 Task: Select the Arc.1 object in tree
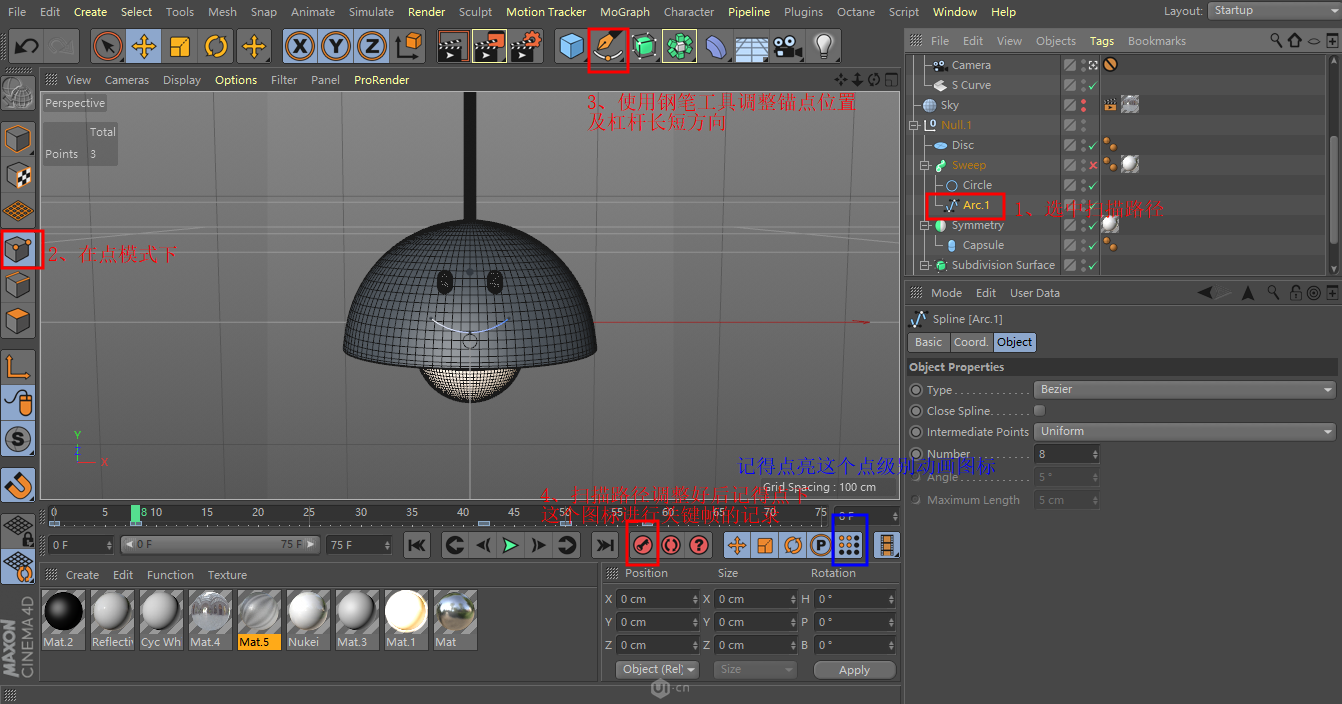tap(976, 205)
